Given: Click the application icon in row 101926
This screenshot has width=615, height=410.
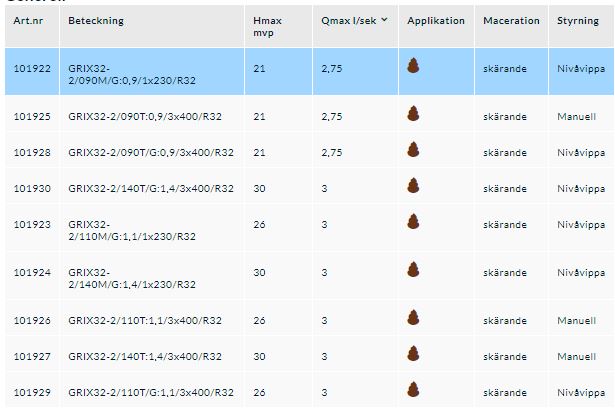Looking at the screenshot, I should (x=413, y=318).
